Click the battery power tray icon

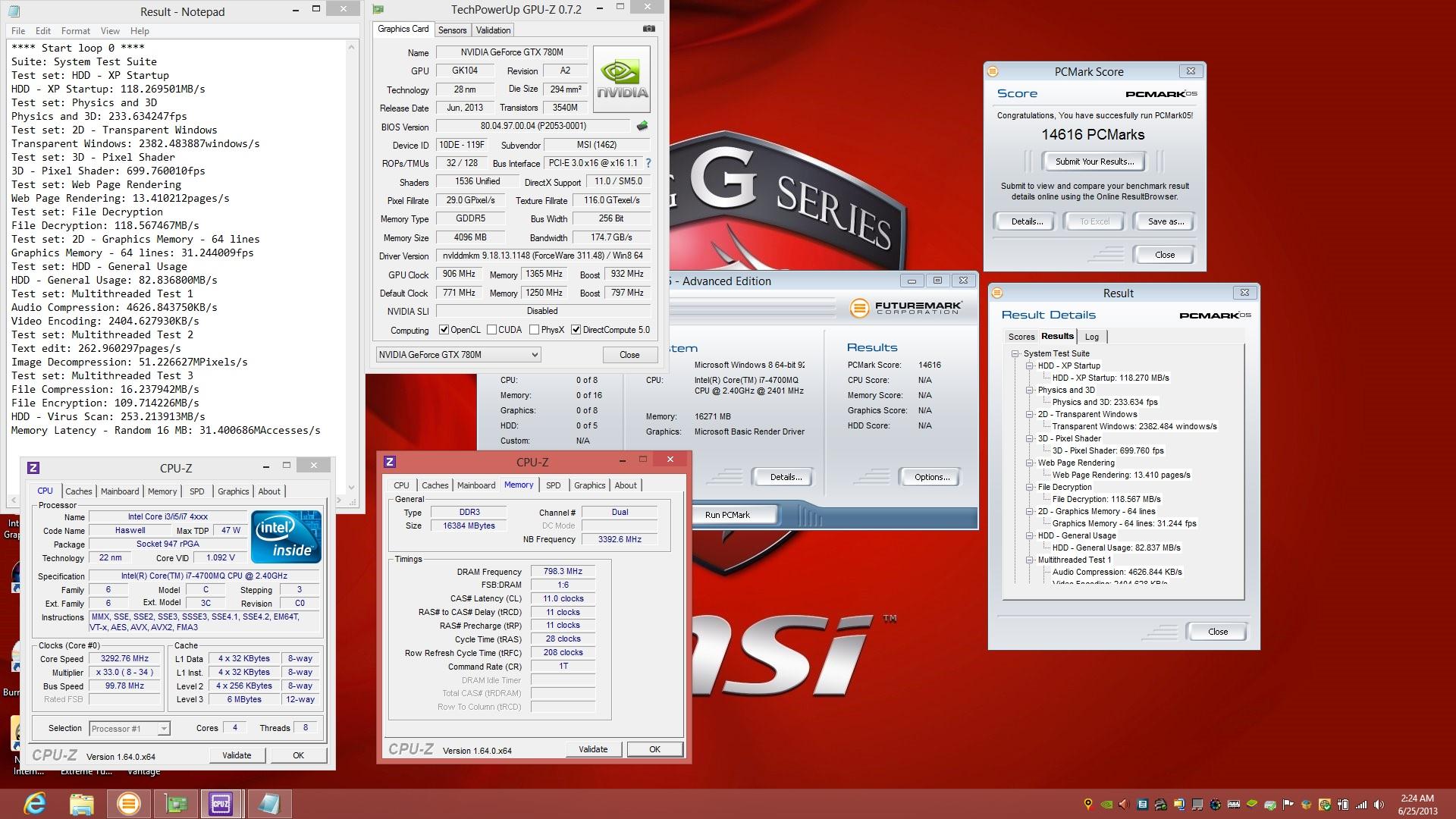pos(1342,805)
